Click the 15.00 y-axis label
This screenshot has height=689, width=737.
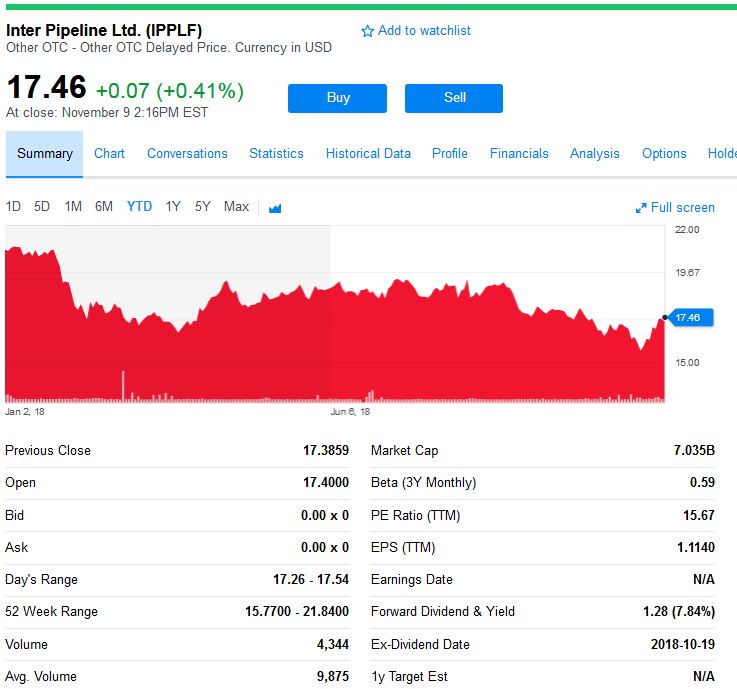pyautogui.click(x=687, y=362)
